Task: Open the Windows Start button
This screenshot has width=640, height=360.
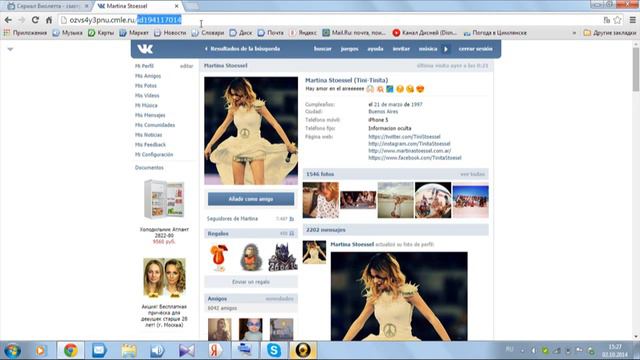Action: [12, 351]
